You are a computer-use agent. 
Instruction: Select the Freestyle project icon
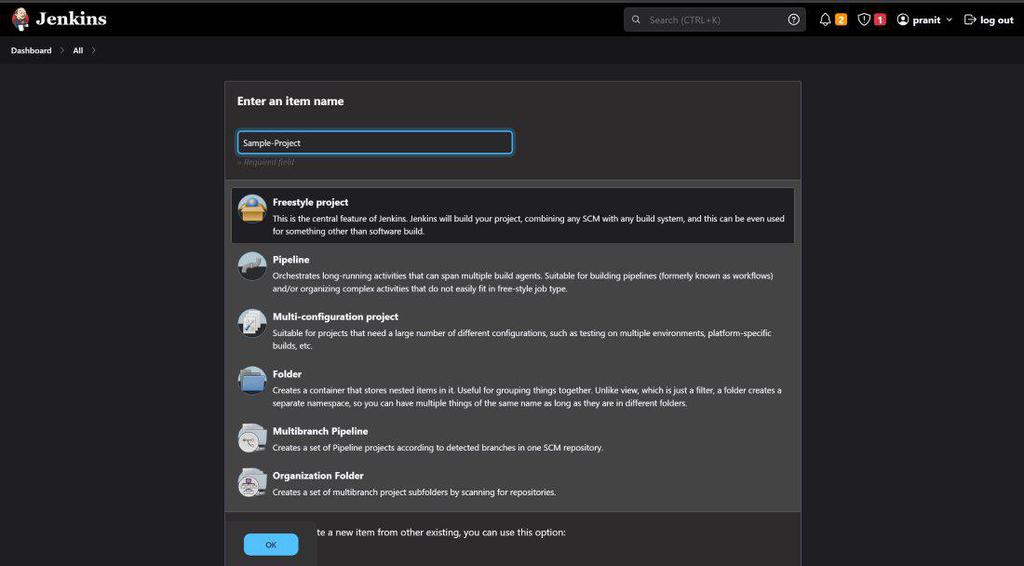252,209
